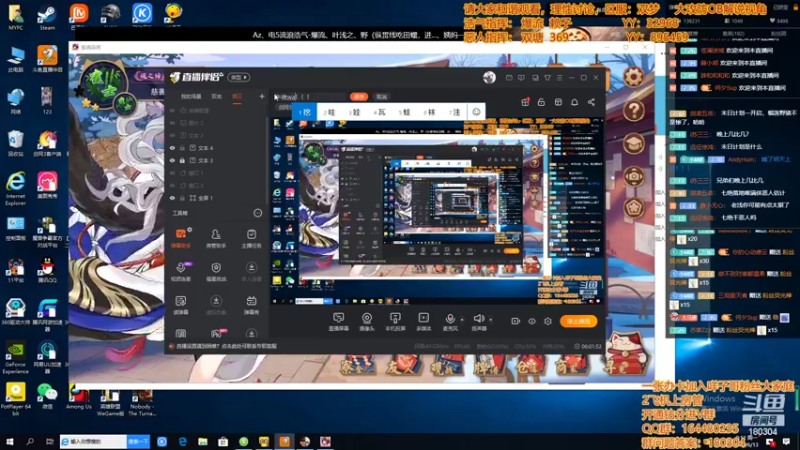Viewport: 800px width, 450px height.
Task: Add a 多媒体 multimedia source
Action: (x=423, y=321)
